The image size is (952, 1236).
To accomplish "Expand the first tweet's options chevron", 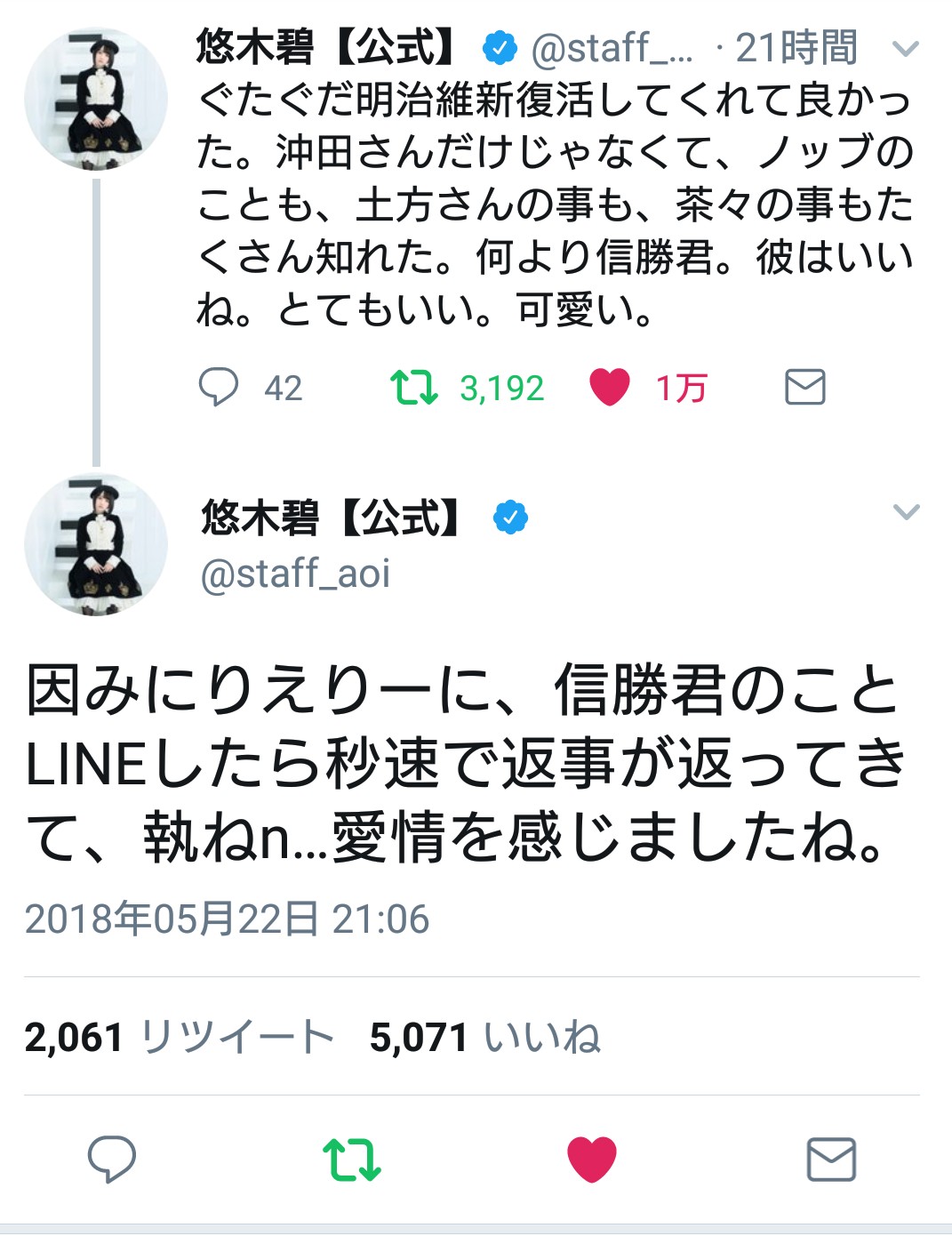I will tap(905, 49).
